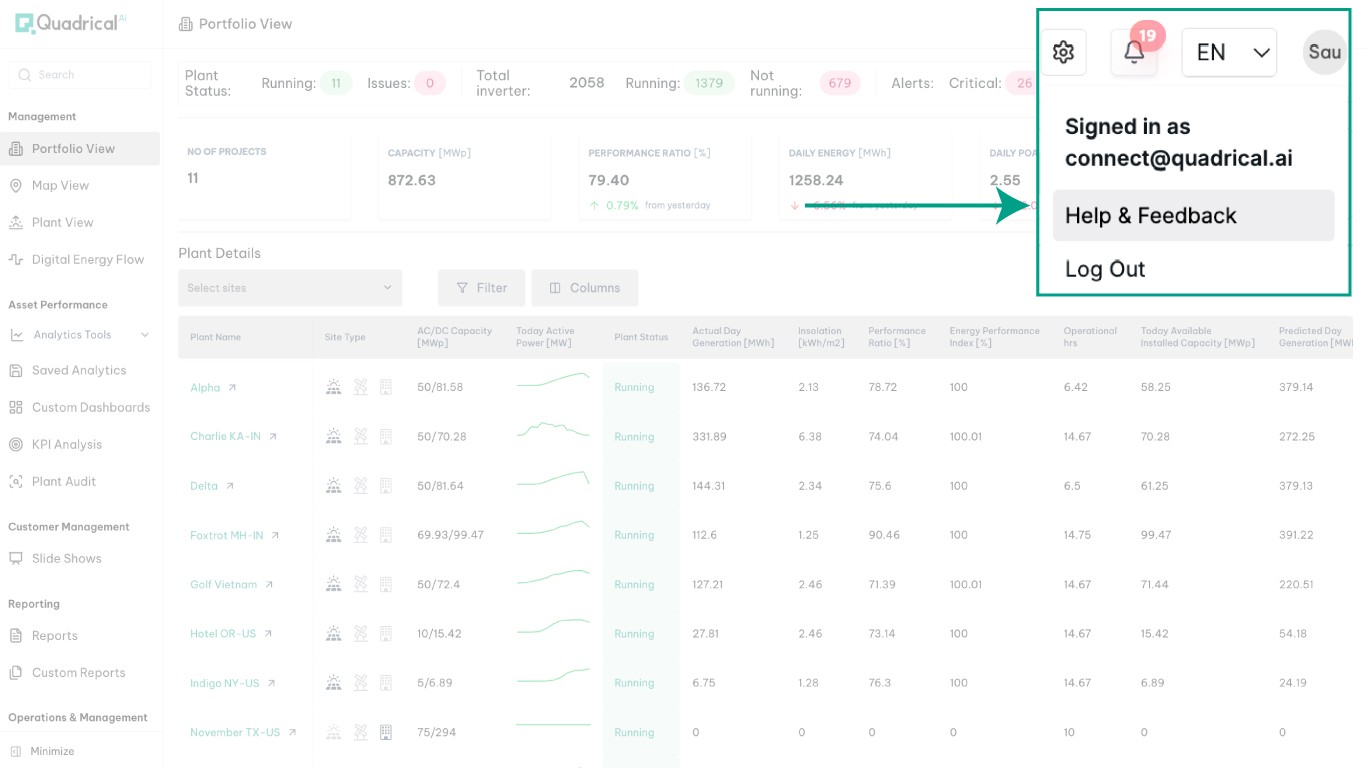The image size is (1366, 768).
Task: Click the Plant View icon in the sidebar
Action: coord(15,223)
